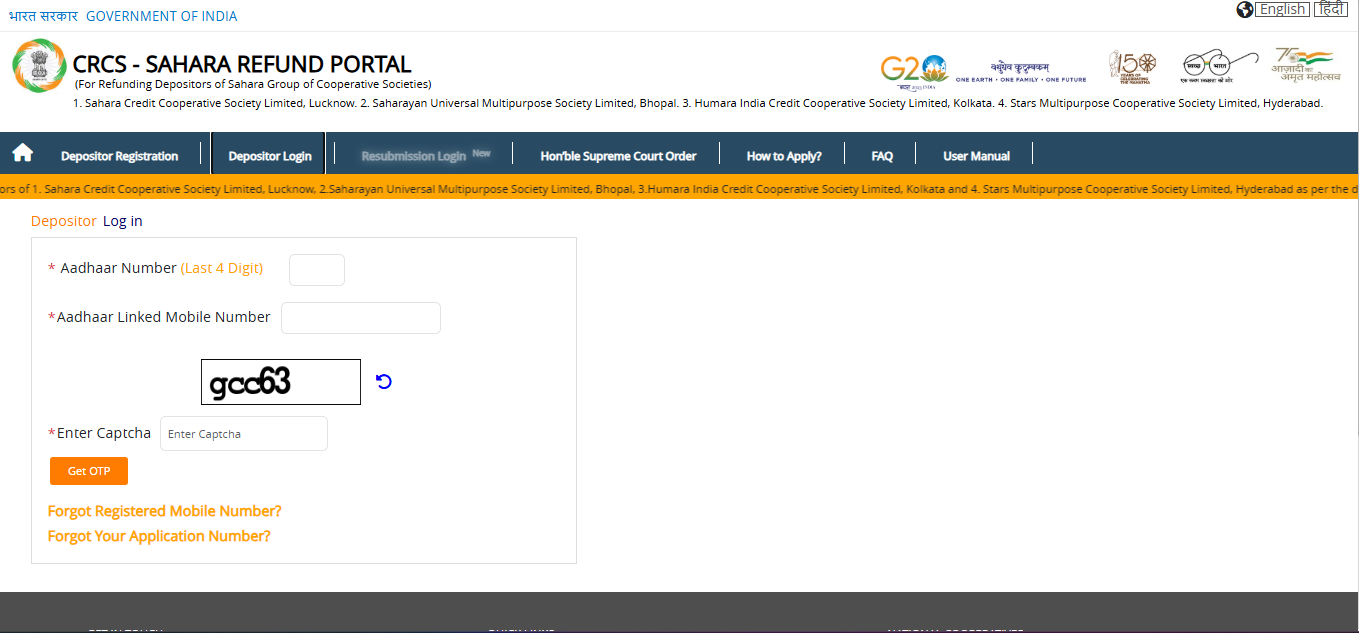
Task: Switch language to English
Action: 1282,9
